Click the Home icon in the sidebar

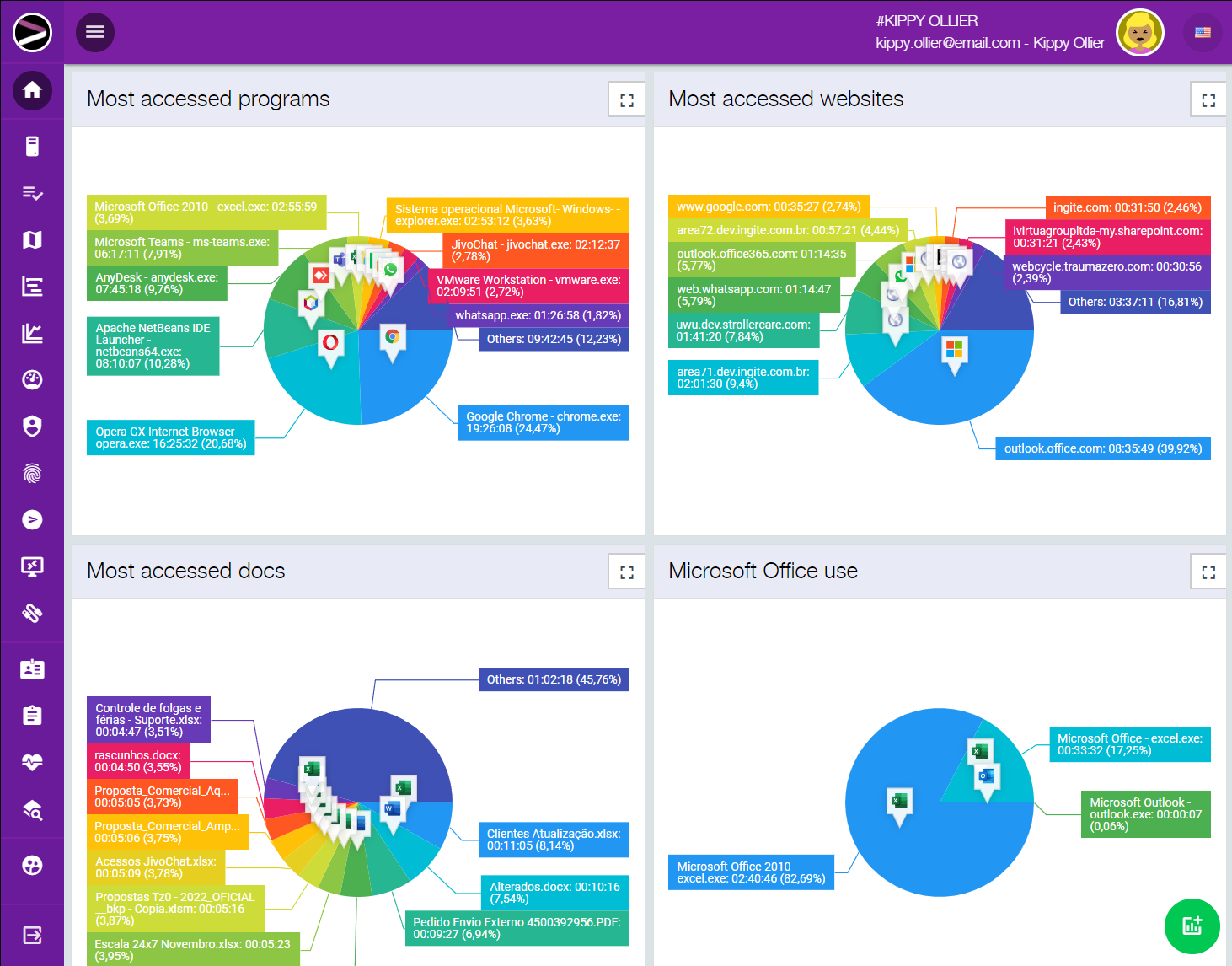click(32, 90)
